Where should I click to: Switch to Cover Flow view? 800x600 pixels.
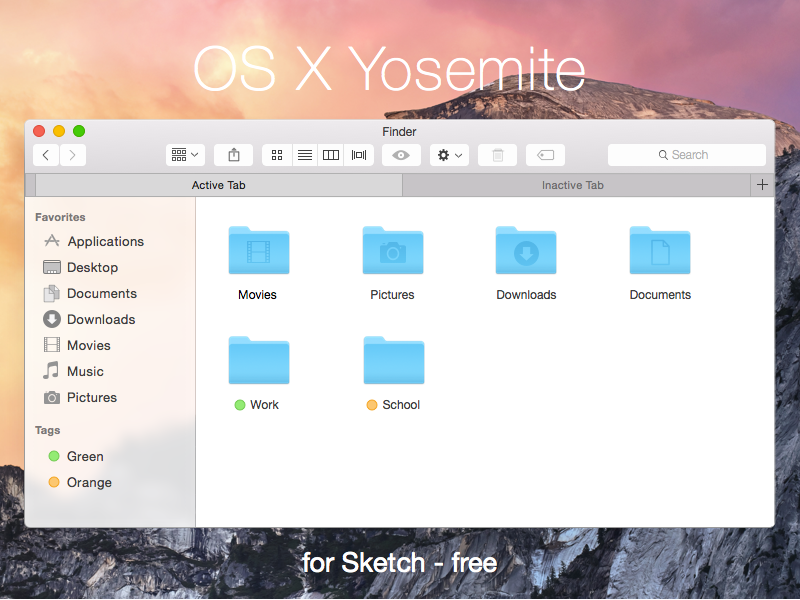point(359,155)
